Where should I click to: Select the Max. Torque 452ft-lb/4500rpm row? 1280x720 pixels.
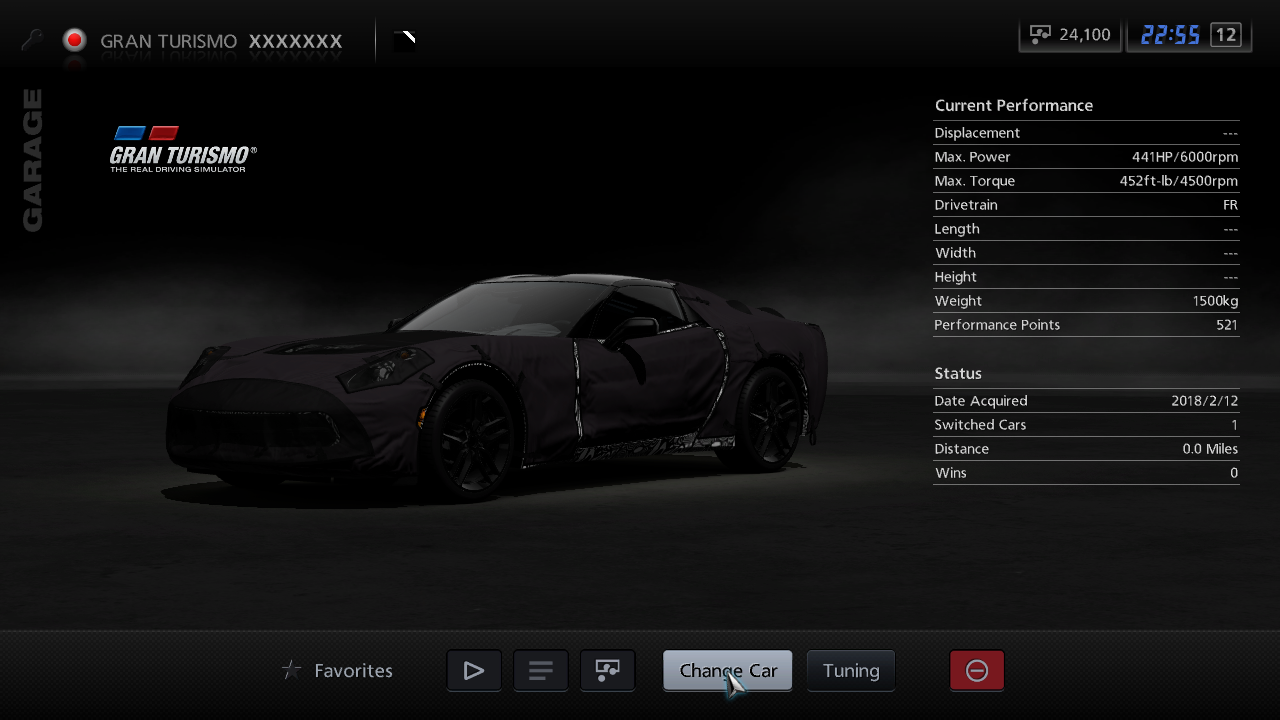pyautogui.click(x=1086, y=181)
